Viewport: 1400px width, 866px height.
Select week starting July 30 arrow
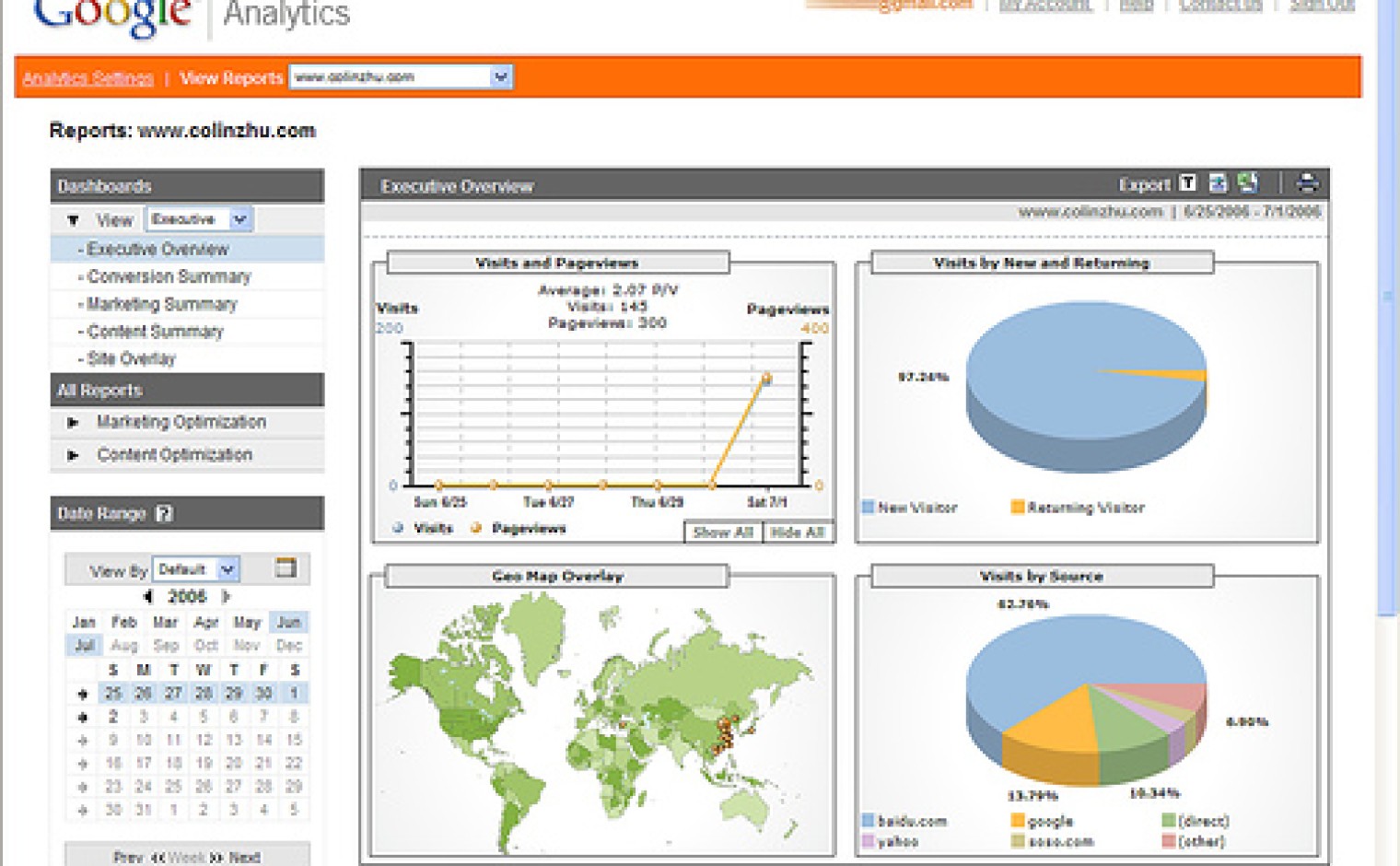pyautogui.click(x=82, y=810)
